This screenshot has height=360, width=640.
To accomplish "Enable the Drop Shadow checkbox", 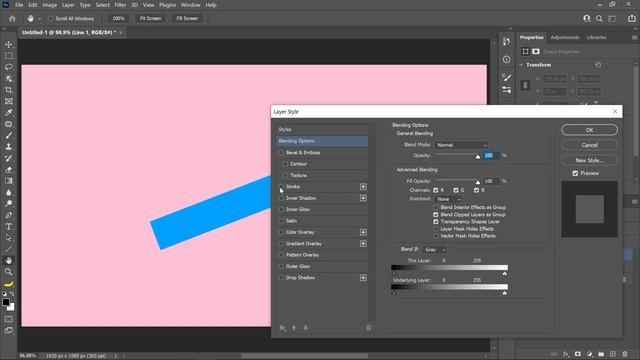I will pos(282,278).
